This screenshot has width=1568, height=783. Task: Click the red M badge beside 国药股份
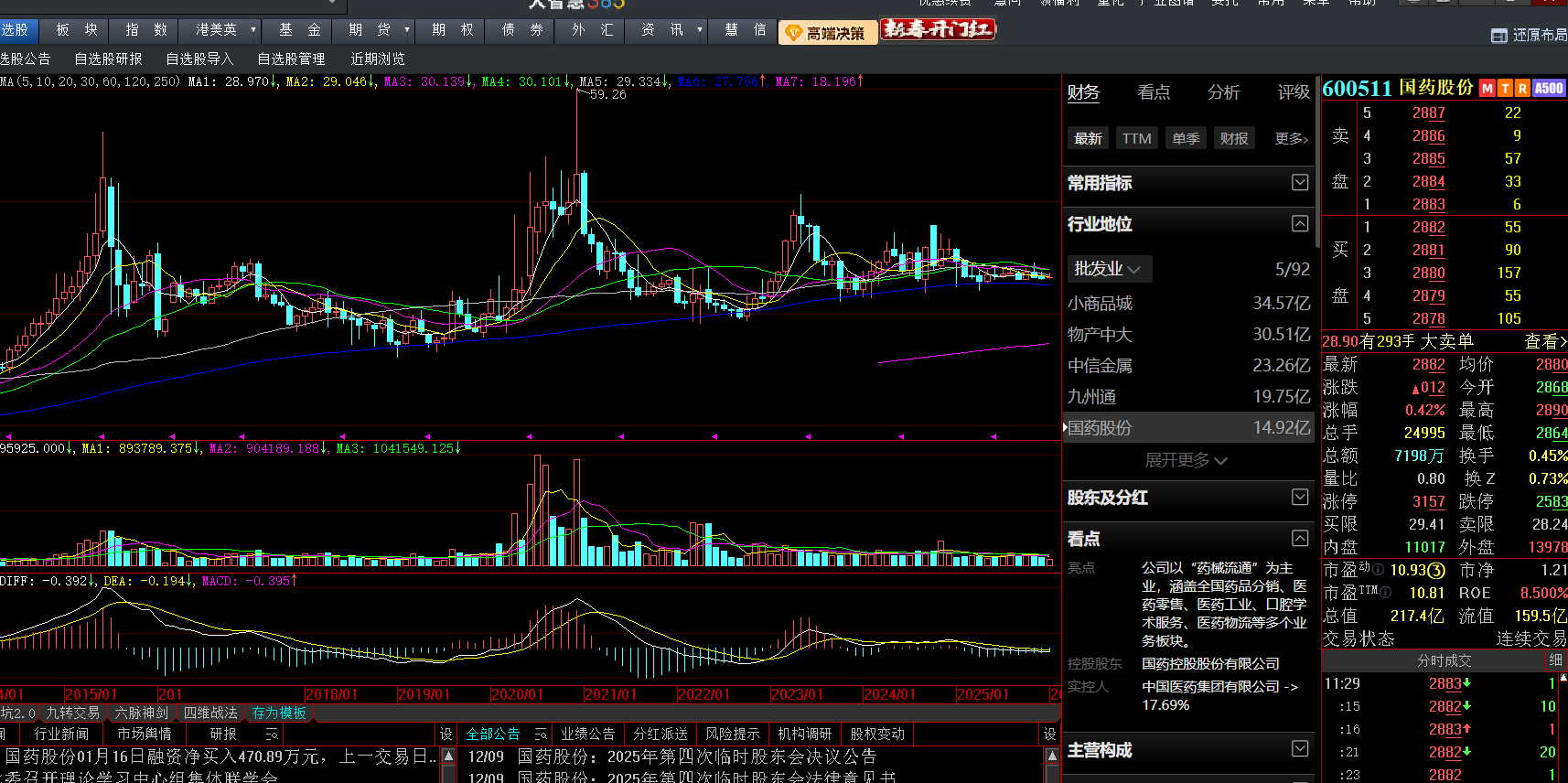pos(1487,88)
